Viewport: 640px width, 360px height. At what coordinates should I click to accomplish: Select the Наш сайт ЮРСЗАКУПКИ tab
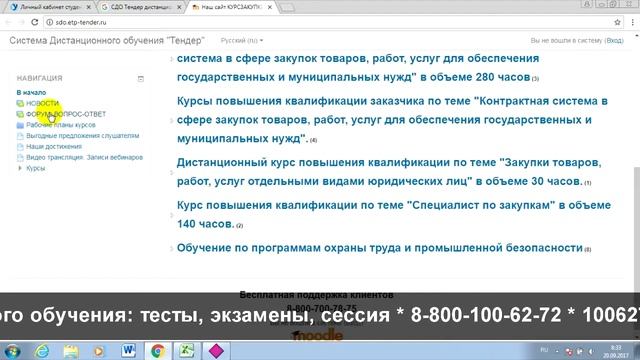pos(231,7)
